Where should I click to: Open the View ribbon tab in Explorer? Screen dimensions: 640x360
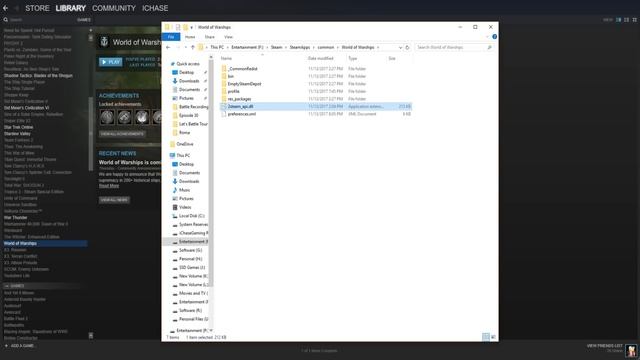[x=228, y=37]
